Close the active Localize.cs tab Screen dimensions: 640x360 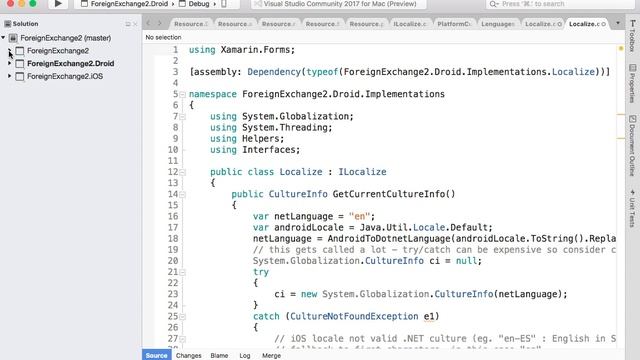[604, 24]
